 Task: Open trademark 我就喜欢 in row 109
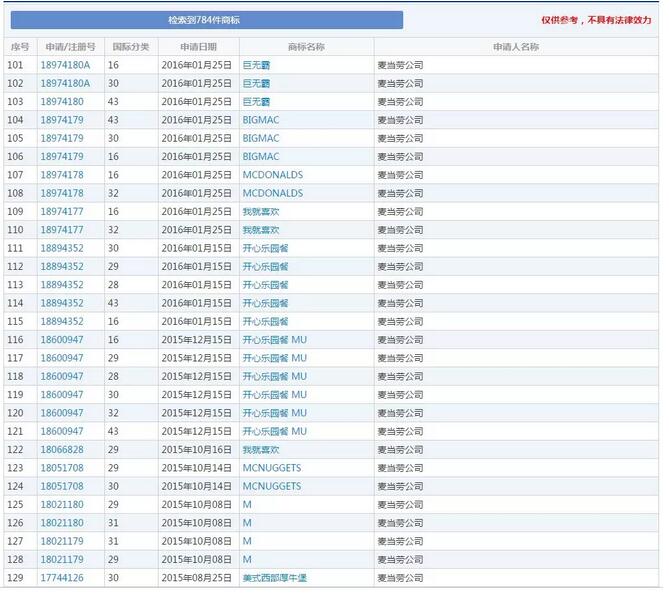point(261,212)
